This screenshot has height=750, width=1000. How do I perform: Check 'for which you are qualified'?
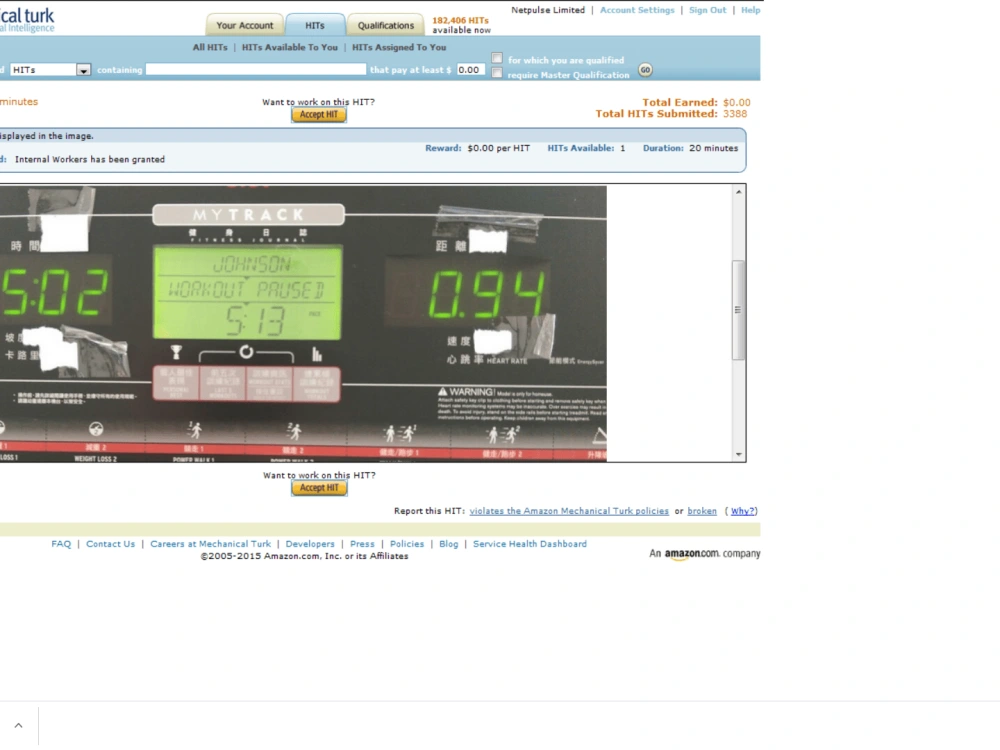(x=497, y=58)
